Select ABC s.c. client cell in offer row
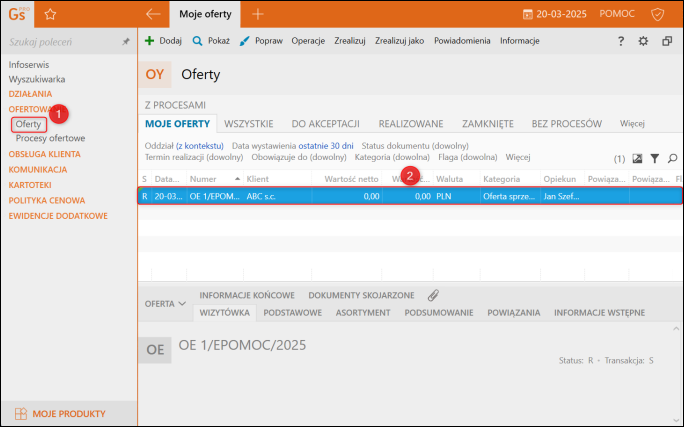This screenshot has width=684, height=427. point(277,196)
